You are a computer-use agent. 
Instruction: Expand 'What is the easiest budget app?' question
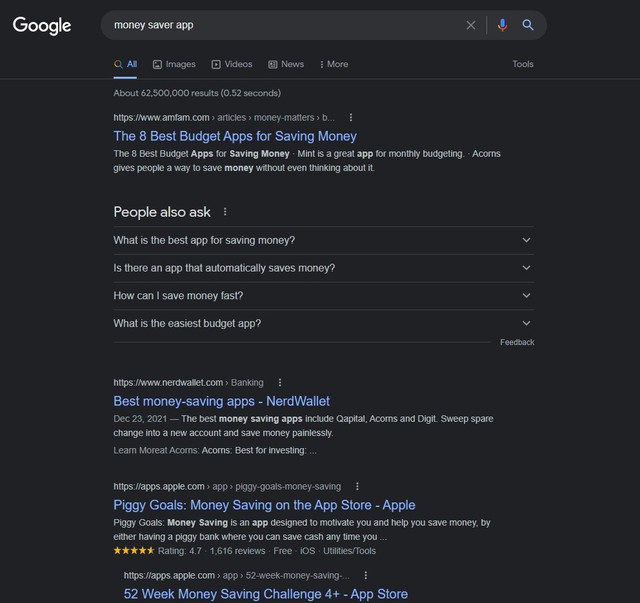(x=324, y=324)
